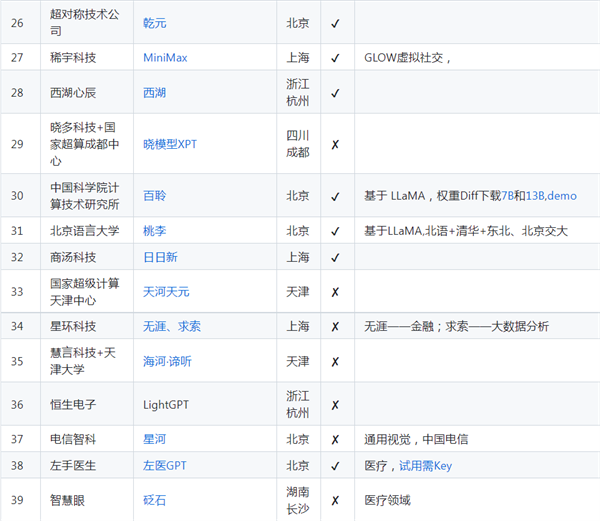Open the 日日新 model link
The image size is (600, 521).
[x=160, y=257]
